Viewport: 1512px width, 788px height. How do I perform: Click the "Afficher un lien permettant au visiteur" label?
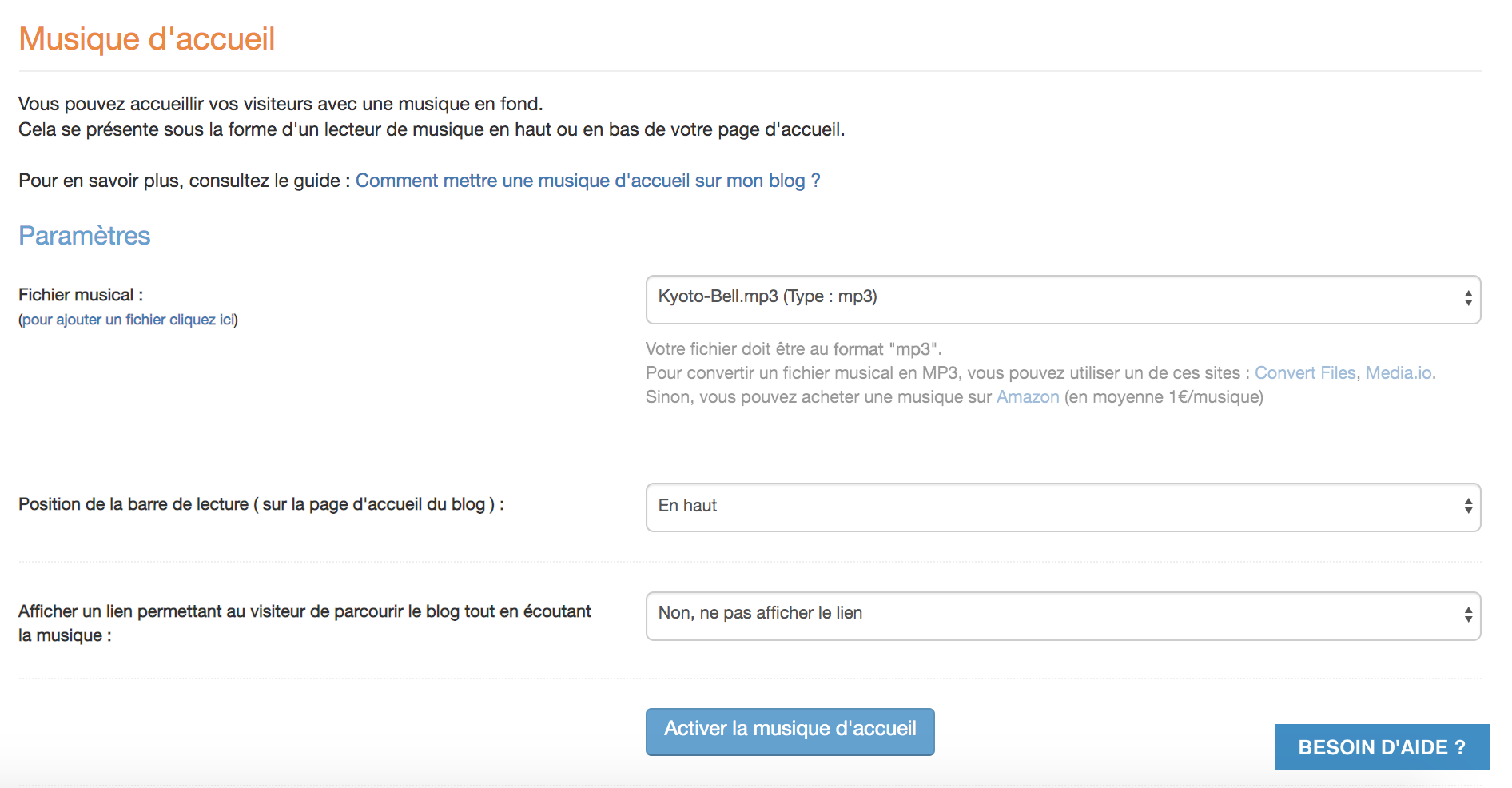(x=304, y=623)
